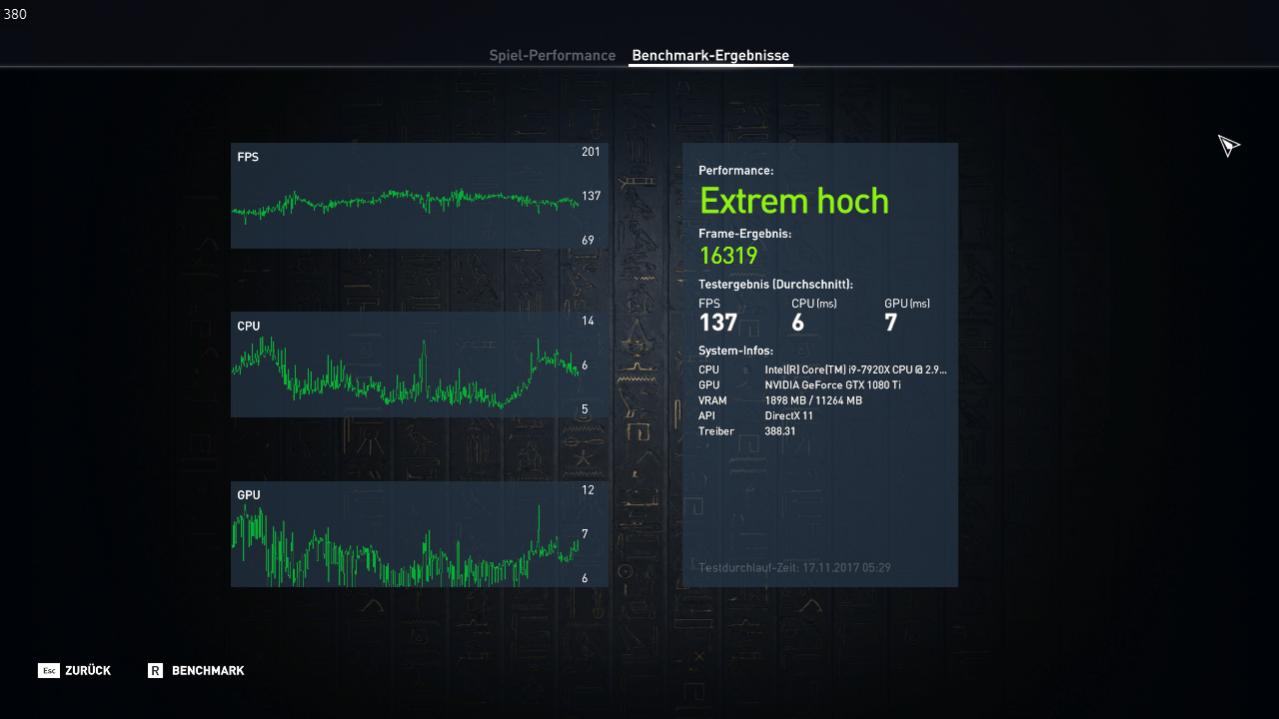The width and height of the screenshot is (1279, 719).
Task: Click the Testdurchlauf-Zeit timestamp
Action: coord(795,568)
